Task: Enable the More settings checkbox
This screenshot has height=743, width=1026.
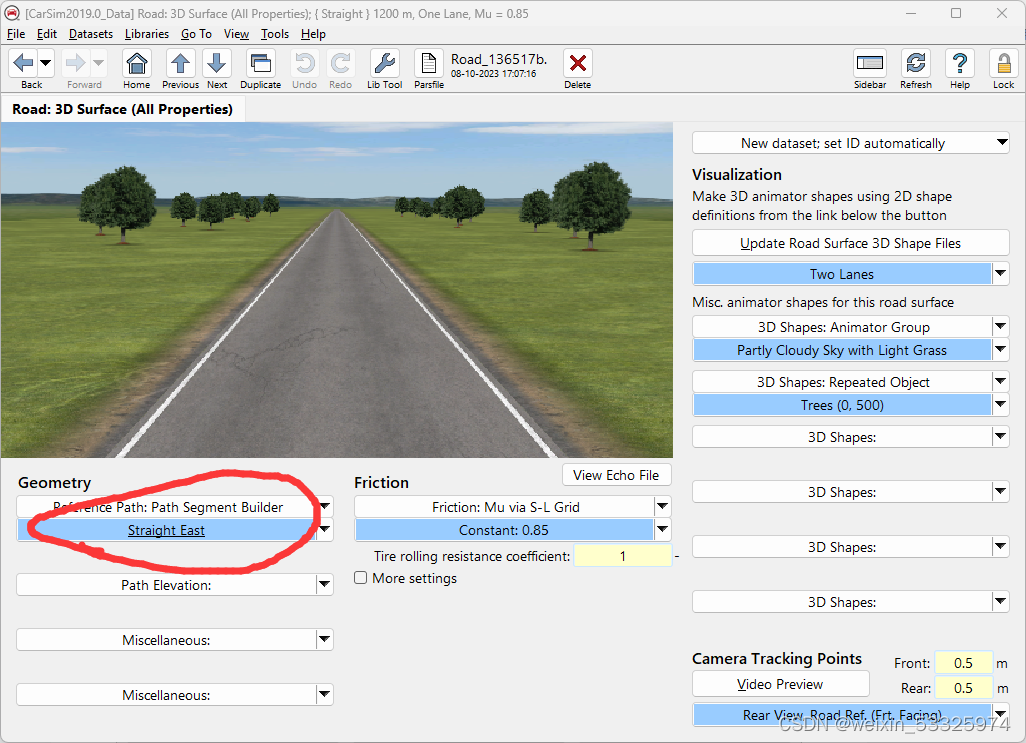Action: (360, 578)
